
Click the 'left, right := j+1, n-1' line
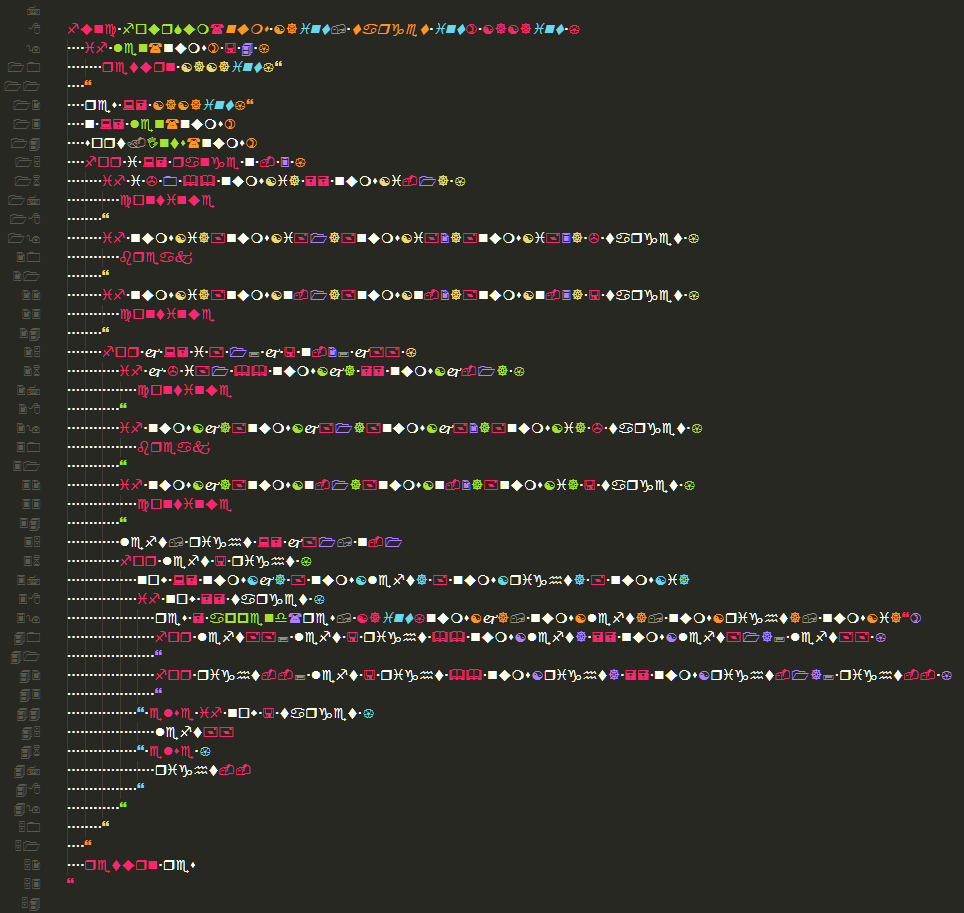click(262, 542)
